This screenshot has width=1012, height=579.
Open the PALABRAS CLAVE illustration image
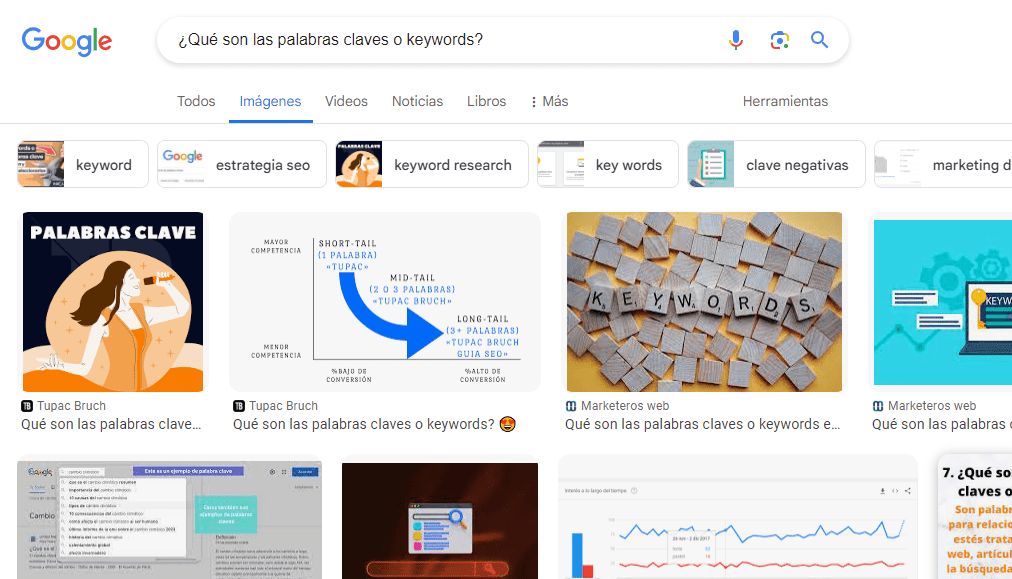(x=112, y=301)
